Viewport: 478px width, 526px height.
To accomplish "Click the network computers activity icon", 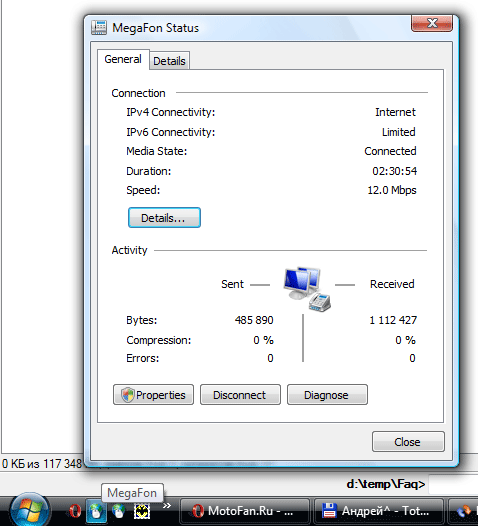I will click(307, 288).
